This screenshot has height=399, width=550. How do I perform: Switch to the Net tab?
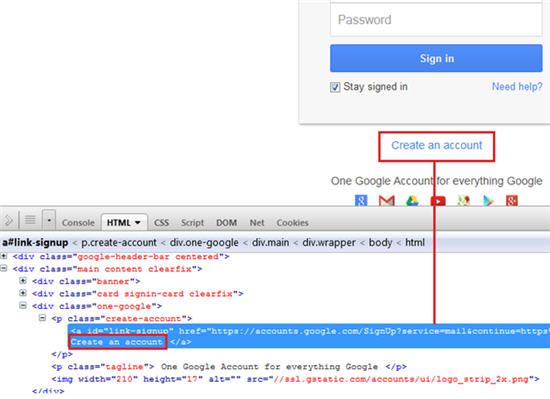point(257,223)
